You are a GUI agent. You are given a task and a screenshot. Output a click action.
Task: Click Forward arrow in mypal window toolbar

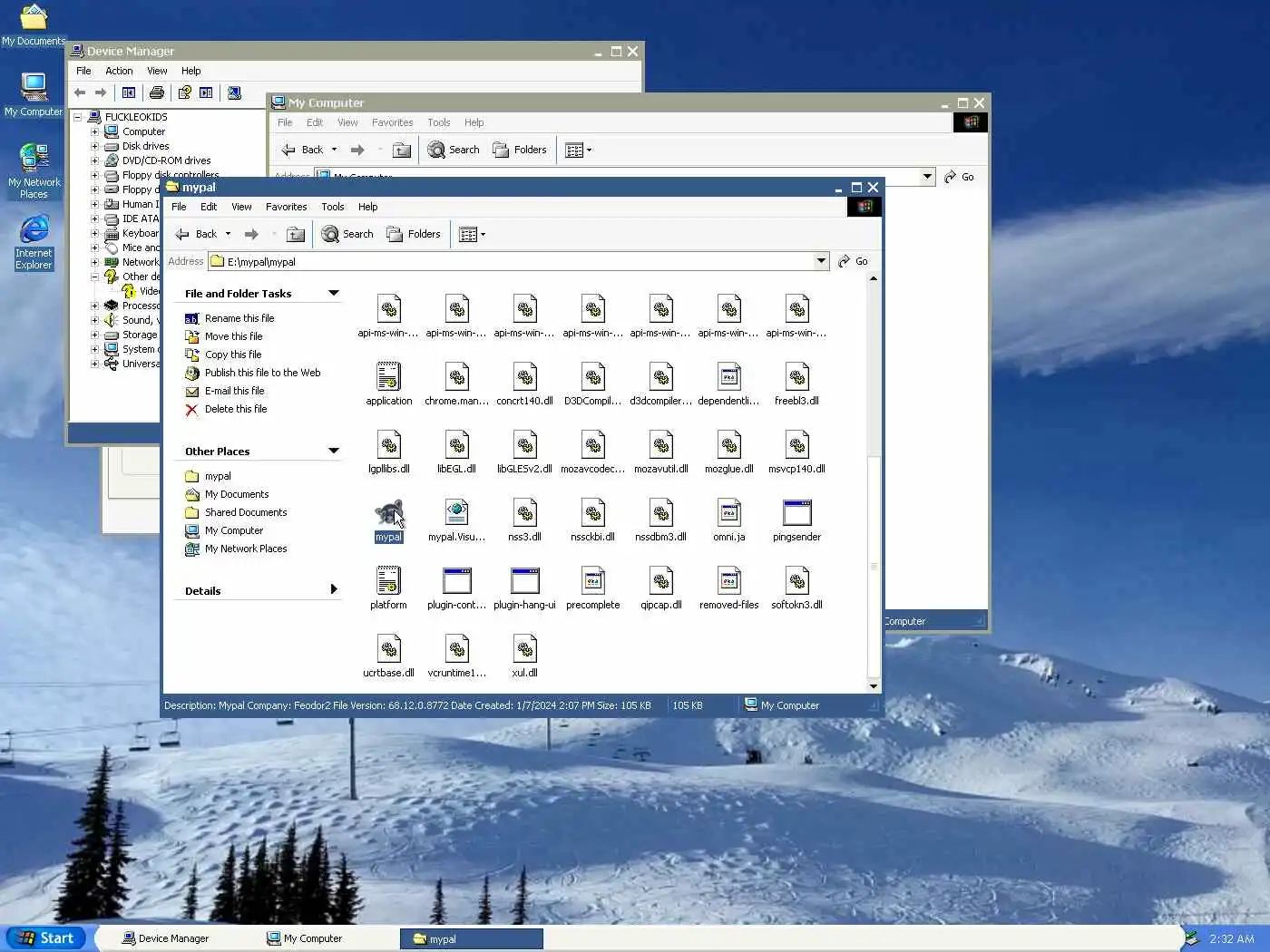pyautogui.click(x=252, y=235)
